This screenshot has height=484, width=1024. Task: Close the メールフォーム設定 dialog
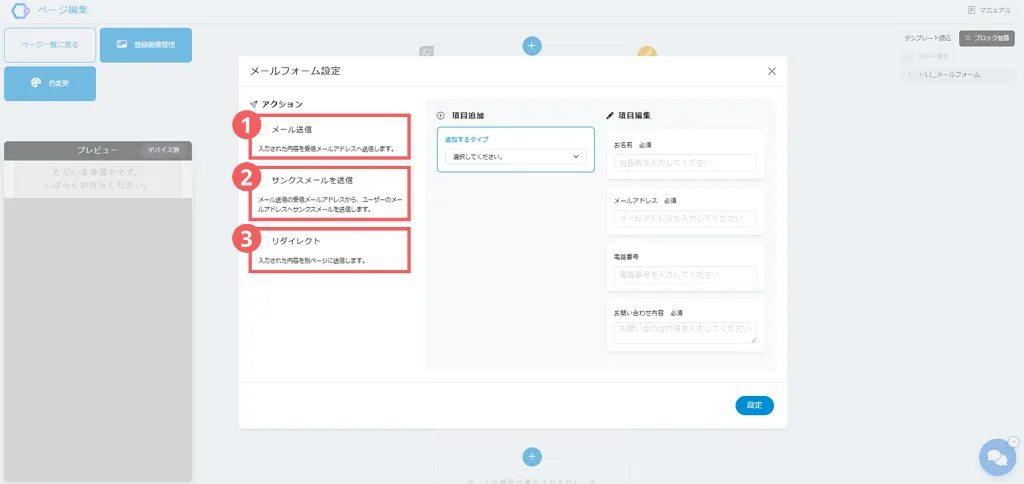click(x=771, y=71)
